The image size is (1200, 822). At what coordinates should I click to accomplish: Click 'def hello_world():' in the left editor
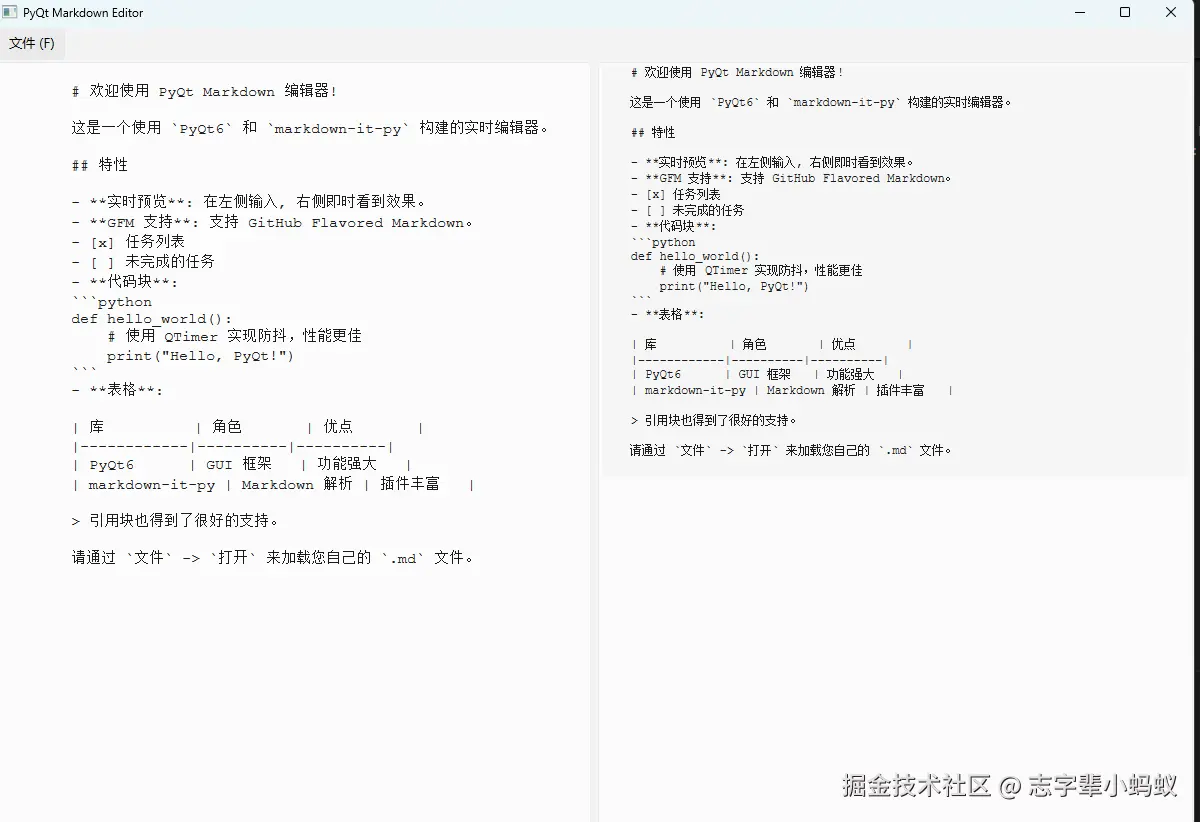click(x=151, y=319)
